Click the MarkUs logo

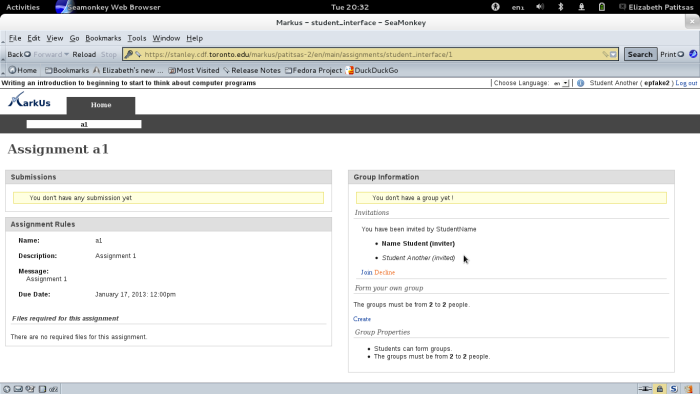[29, 100]
